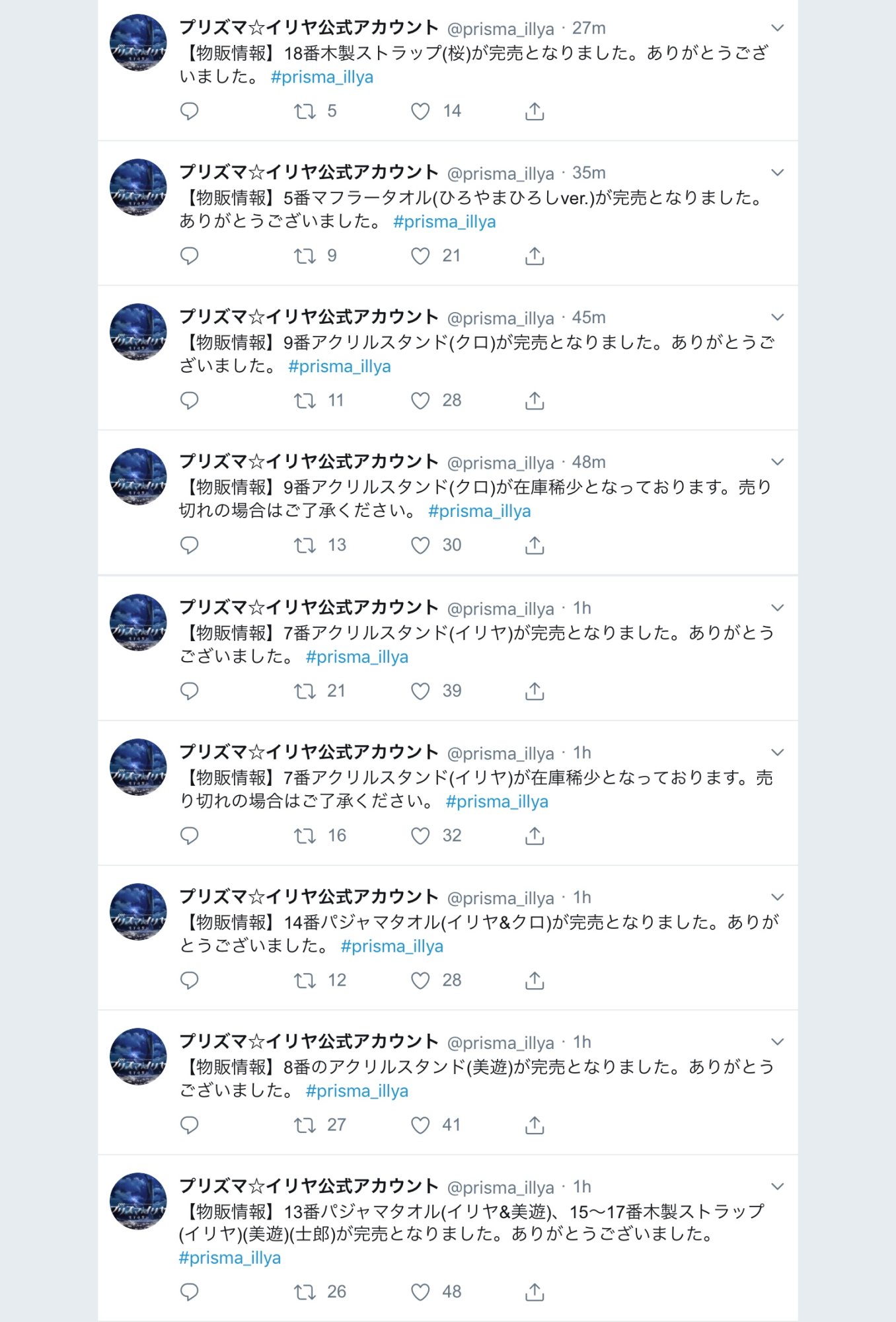896x1322 pixels.
Task: Like the 45m tweet showing 28 likes
Action: click(420, 401)
